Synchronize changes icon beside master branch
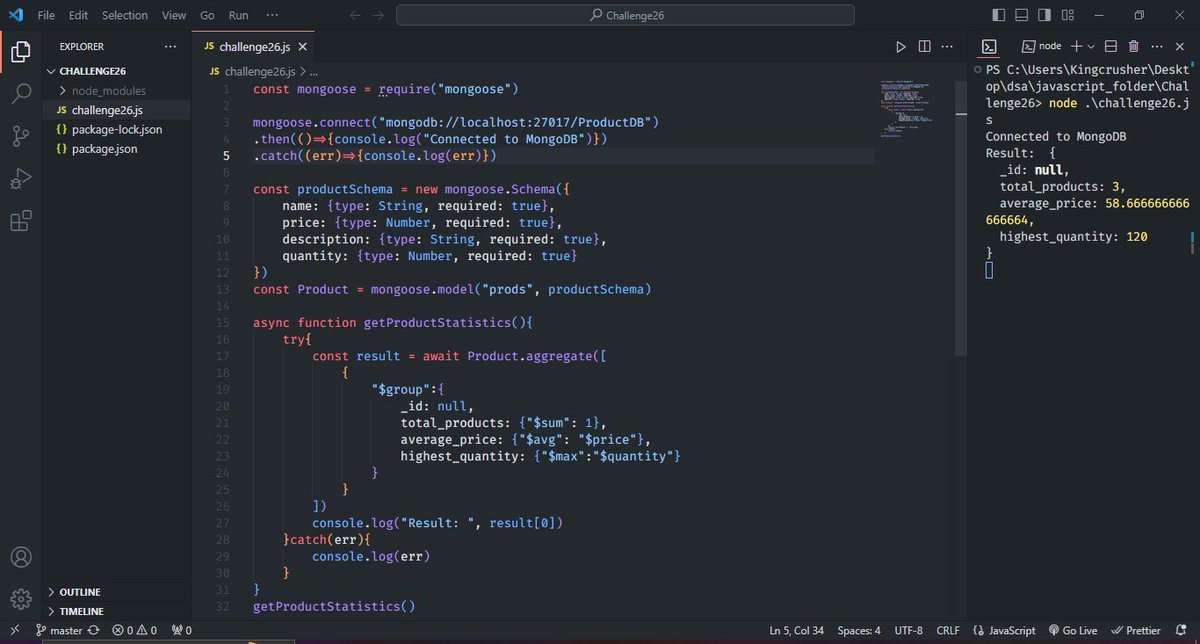 coord(93,631)
